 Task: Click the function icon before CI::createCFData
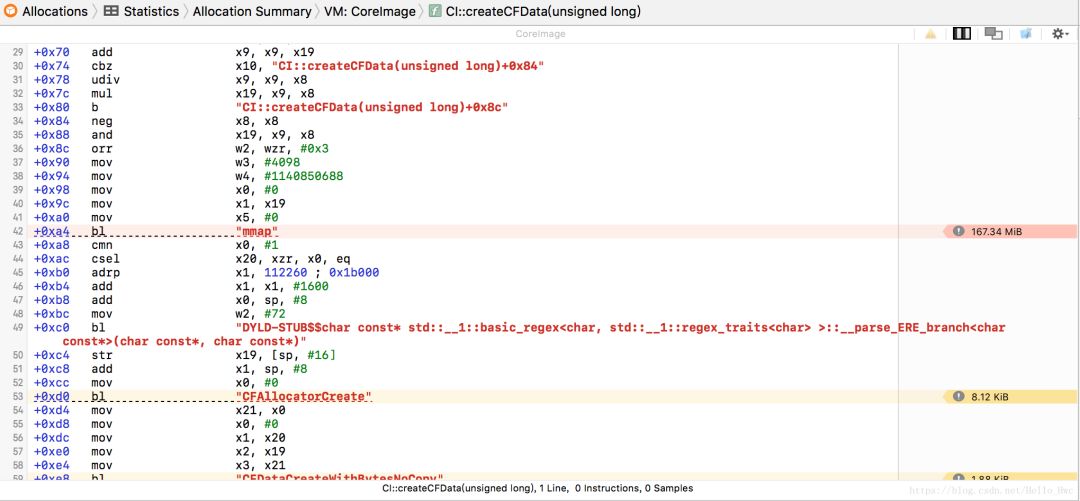pyautogui.click(x=435, y=12)
